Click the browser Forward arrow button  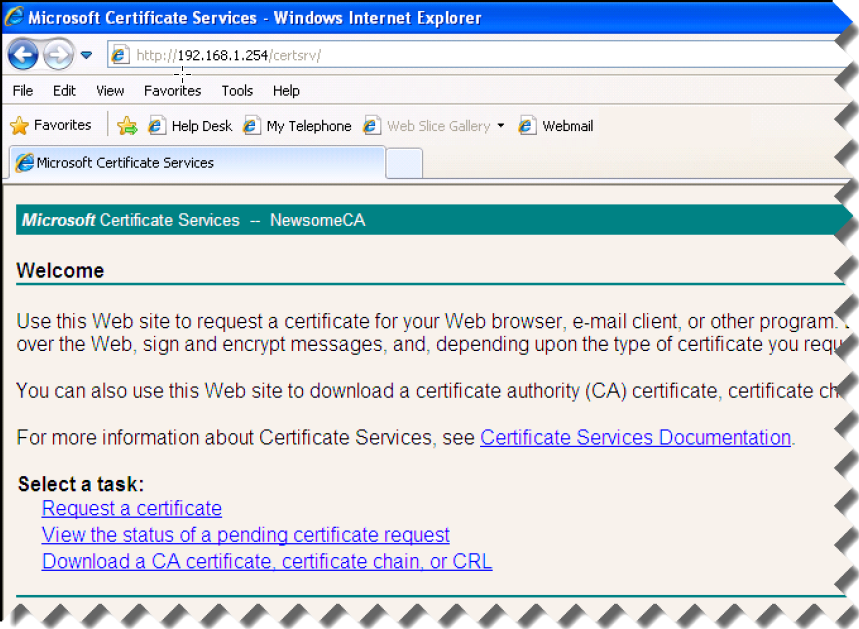(x=58, y=54)
